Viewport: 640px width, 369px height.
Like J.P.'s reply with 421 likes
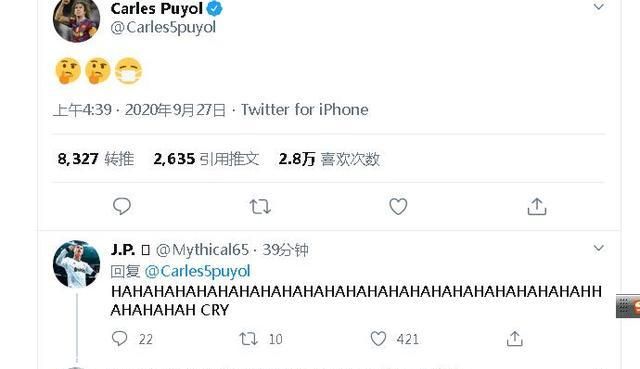pos(378,338)
